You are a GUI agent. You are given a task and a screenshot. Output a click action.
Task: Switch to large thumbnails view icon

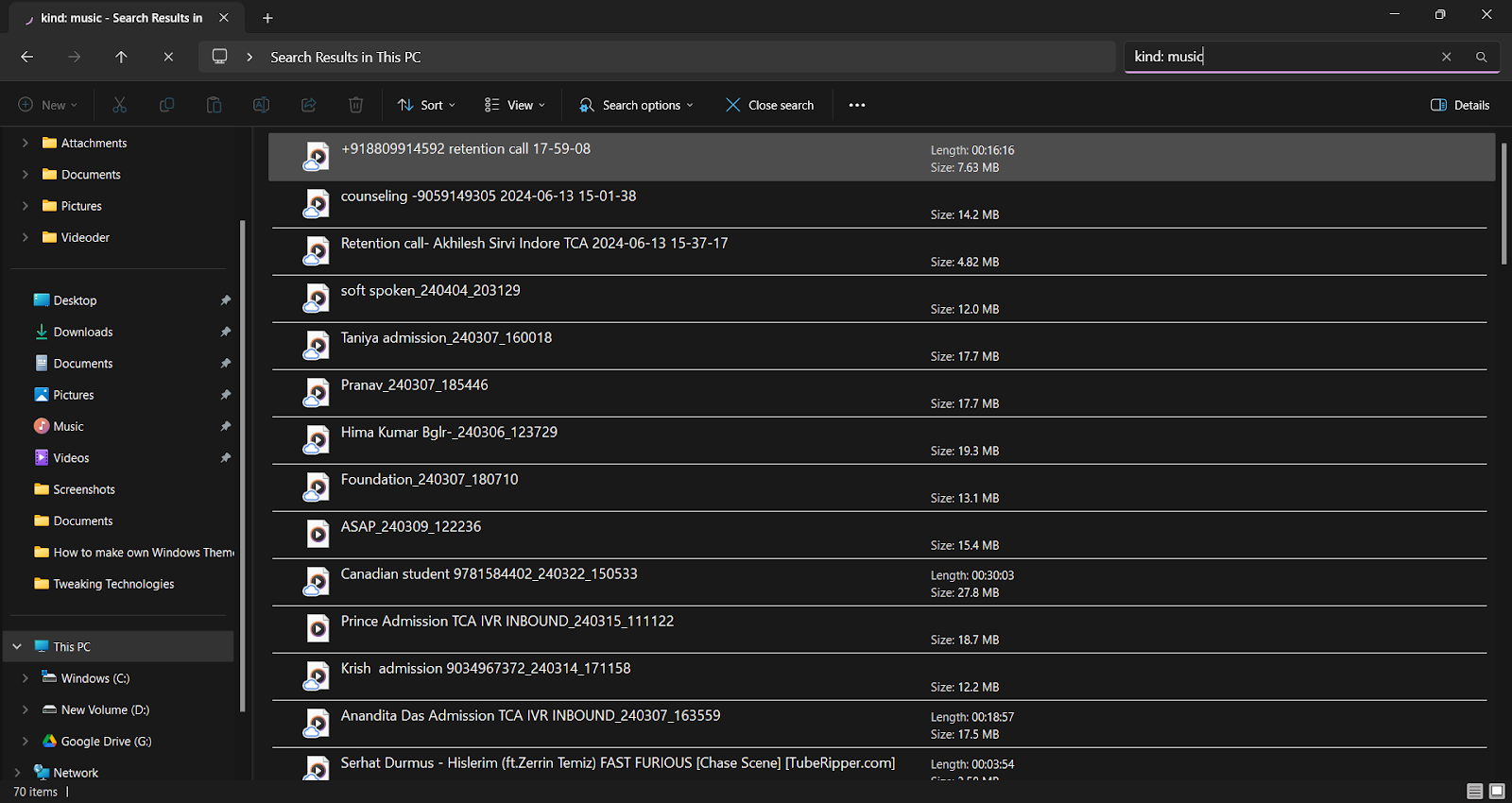pos(1497,791)
